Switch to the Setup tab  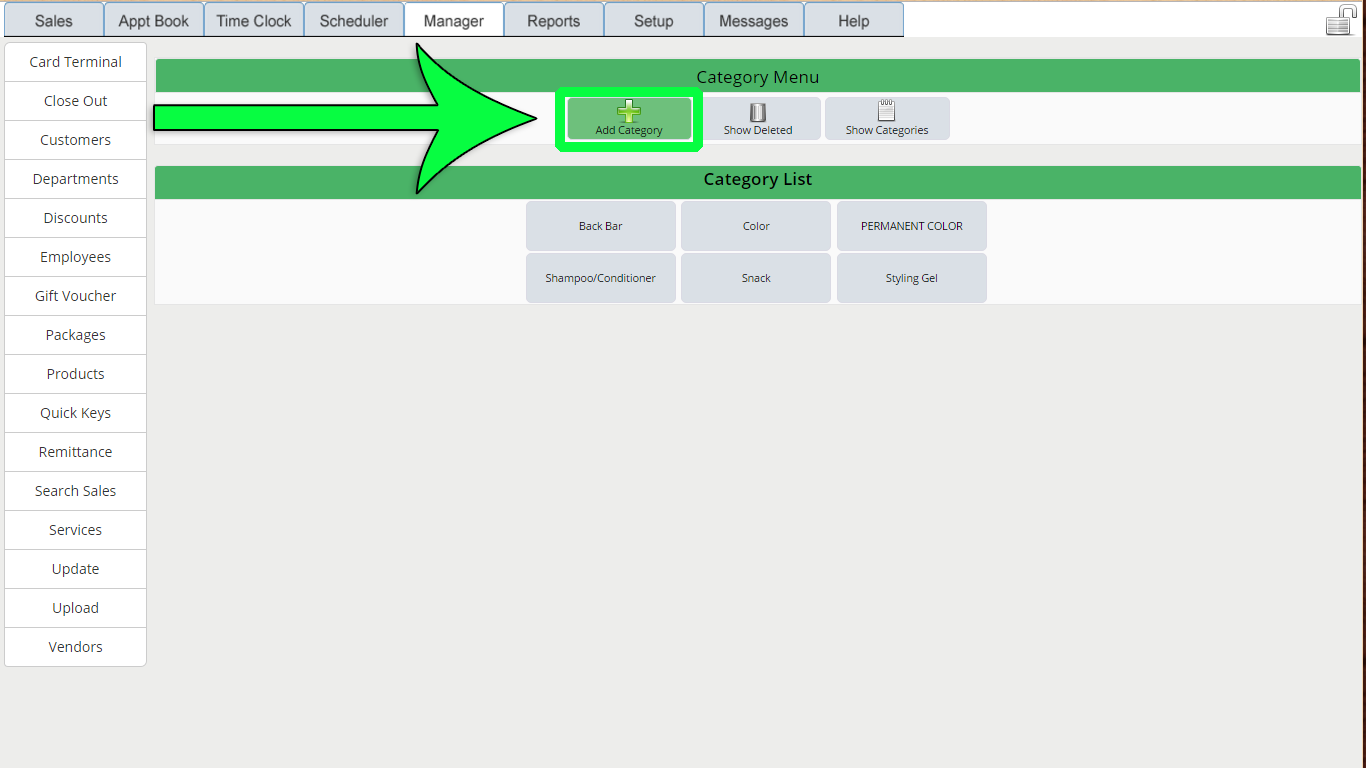[x=654, y=20]
